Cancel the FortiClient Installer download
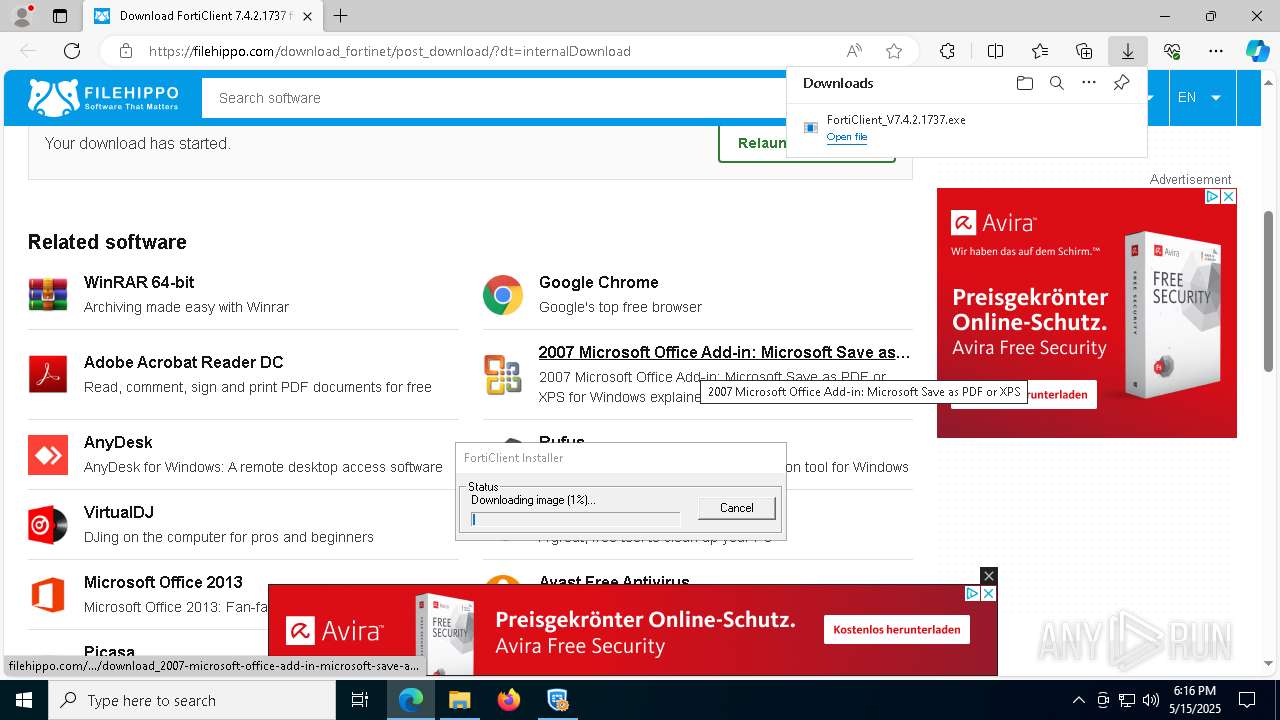1280x720 pixels. point(737,508)
